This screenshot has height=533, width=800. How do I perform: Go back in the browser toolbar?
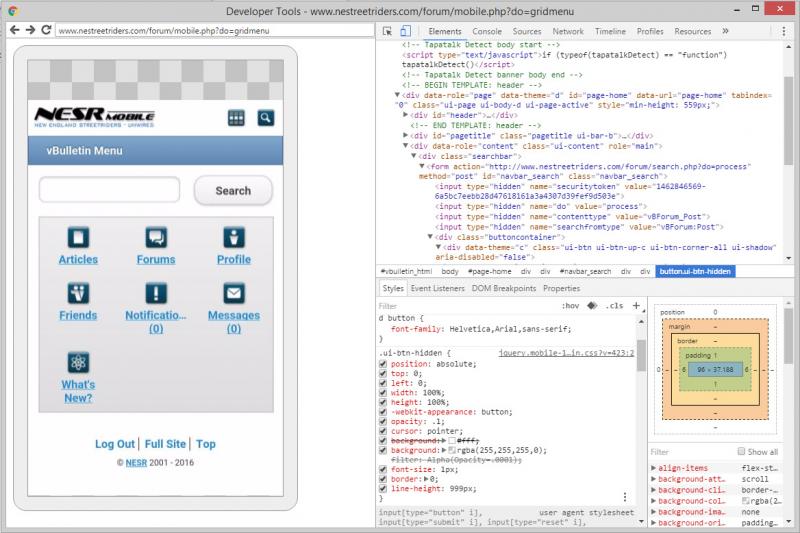15,30
